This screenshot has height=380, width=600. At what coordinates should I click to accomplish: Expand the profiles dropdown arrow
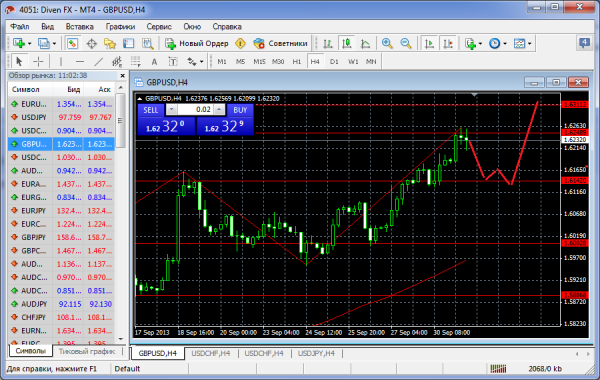(54, 44)
